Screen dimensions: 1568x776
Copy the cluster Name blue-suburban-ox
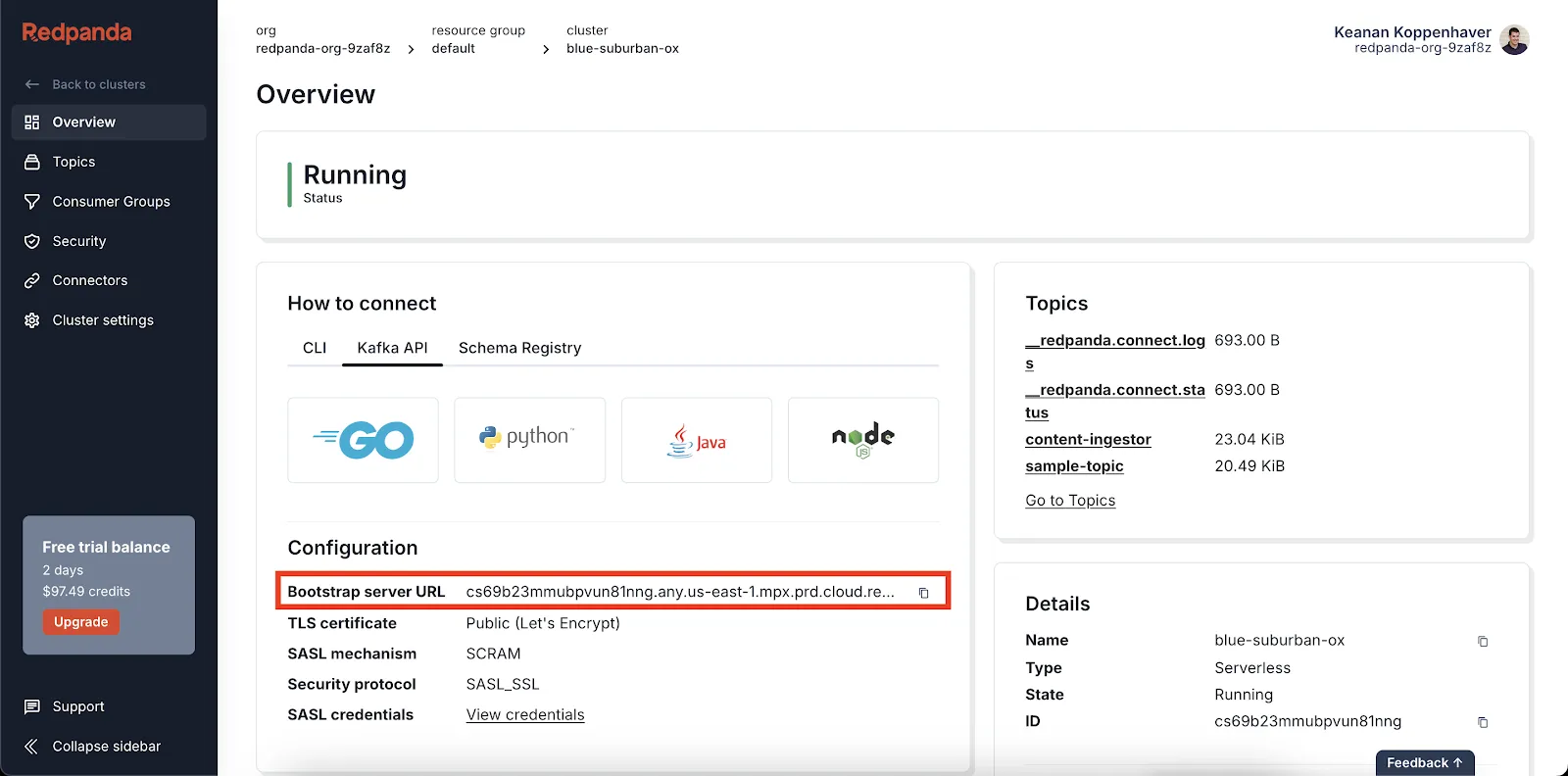[x=1483, y=641]
